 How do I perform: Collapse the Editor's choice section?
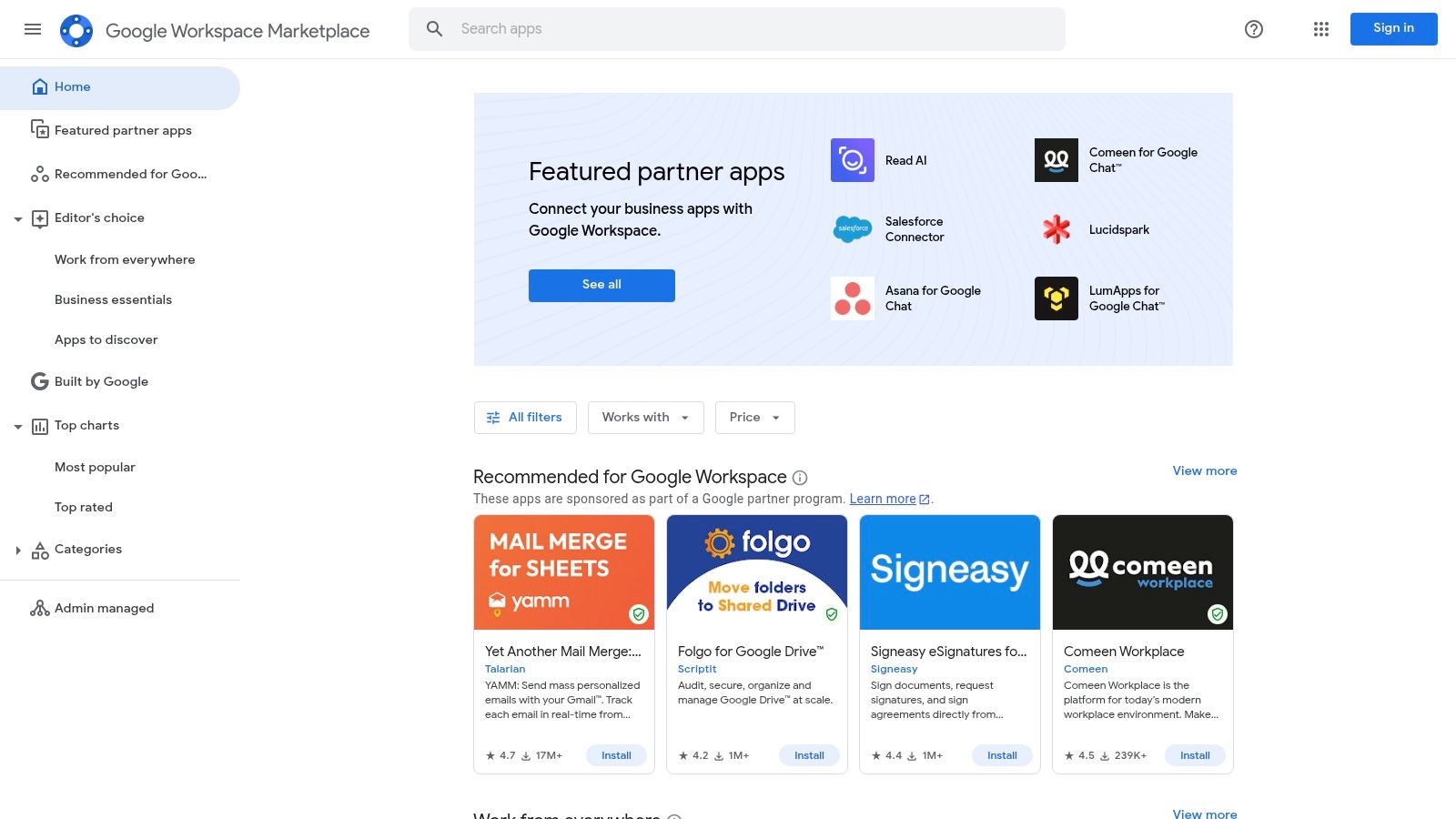18,218
